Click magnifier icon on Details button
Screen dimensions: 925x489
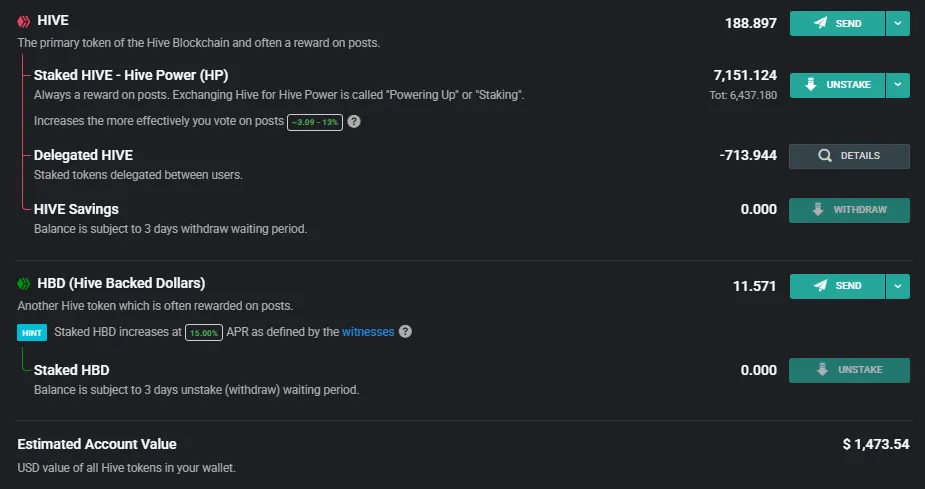tap(825, 156)
